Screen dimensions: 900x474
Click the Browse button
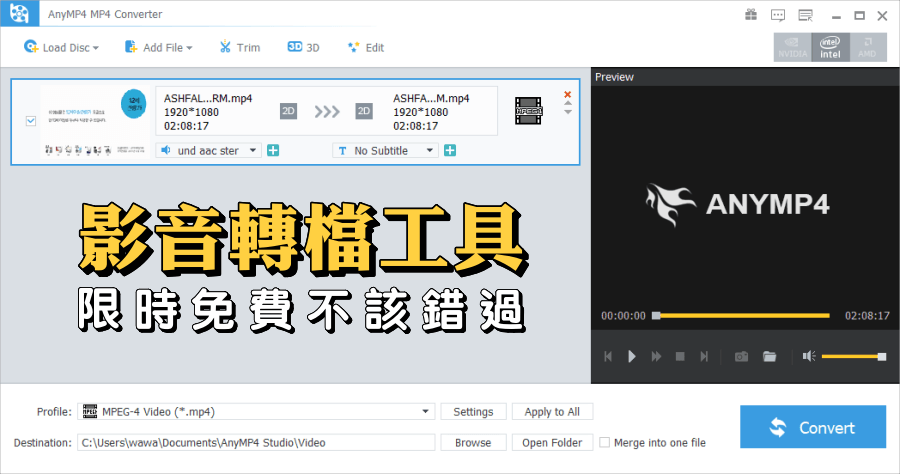coord(474,442)
